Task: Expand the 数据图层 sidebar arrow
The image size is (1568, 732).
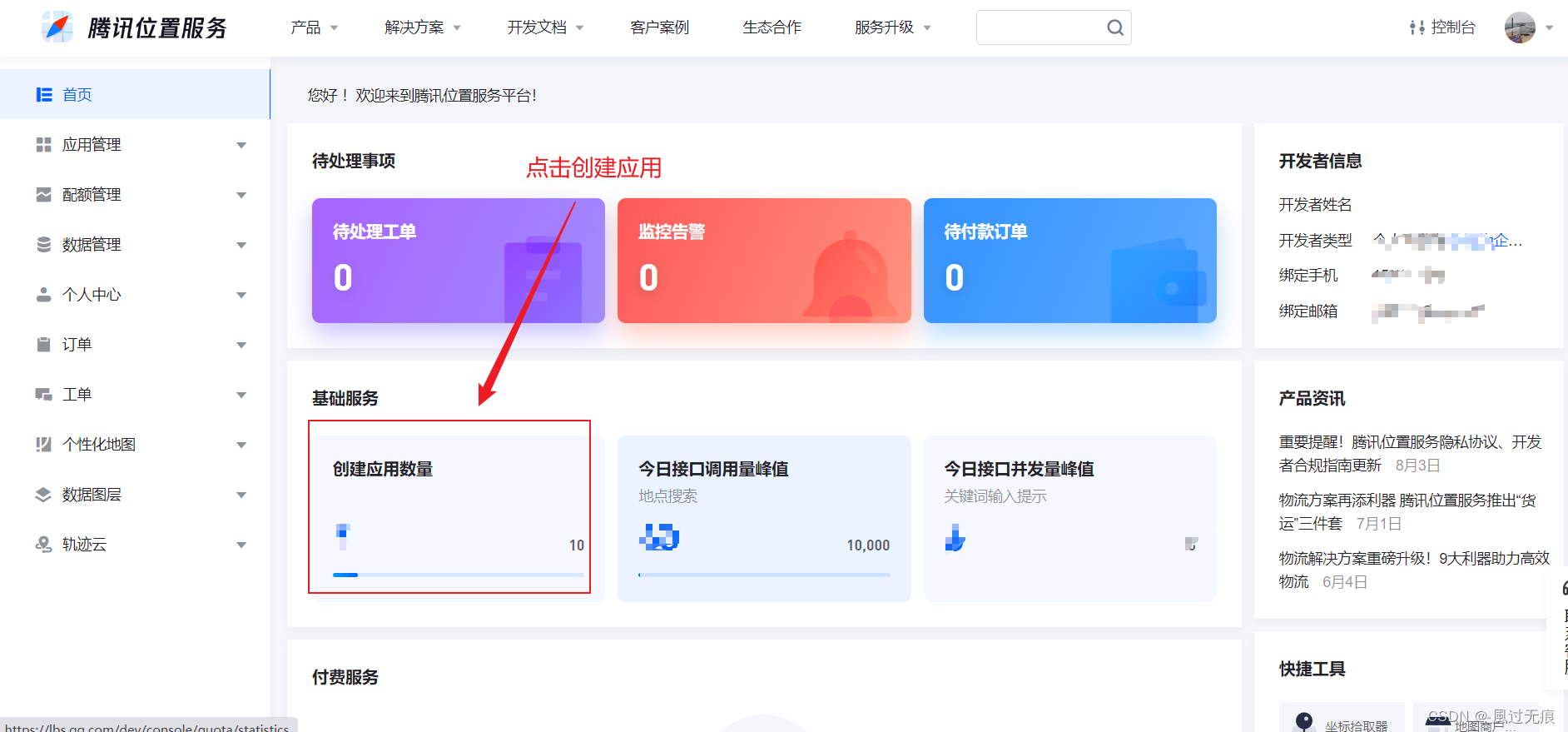Action: (x=241, y=495)
